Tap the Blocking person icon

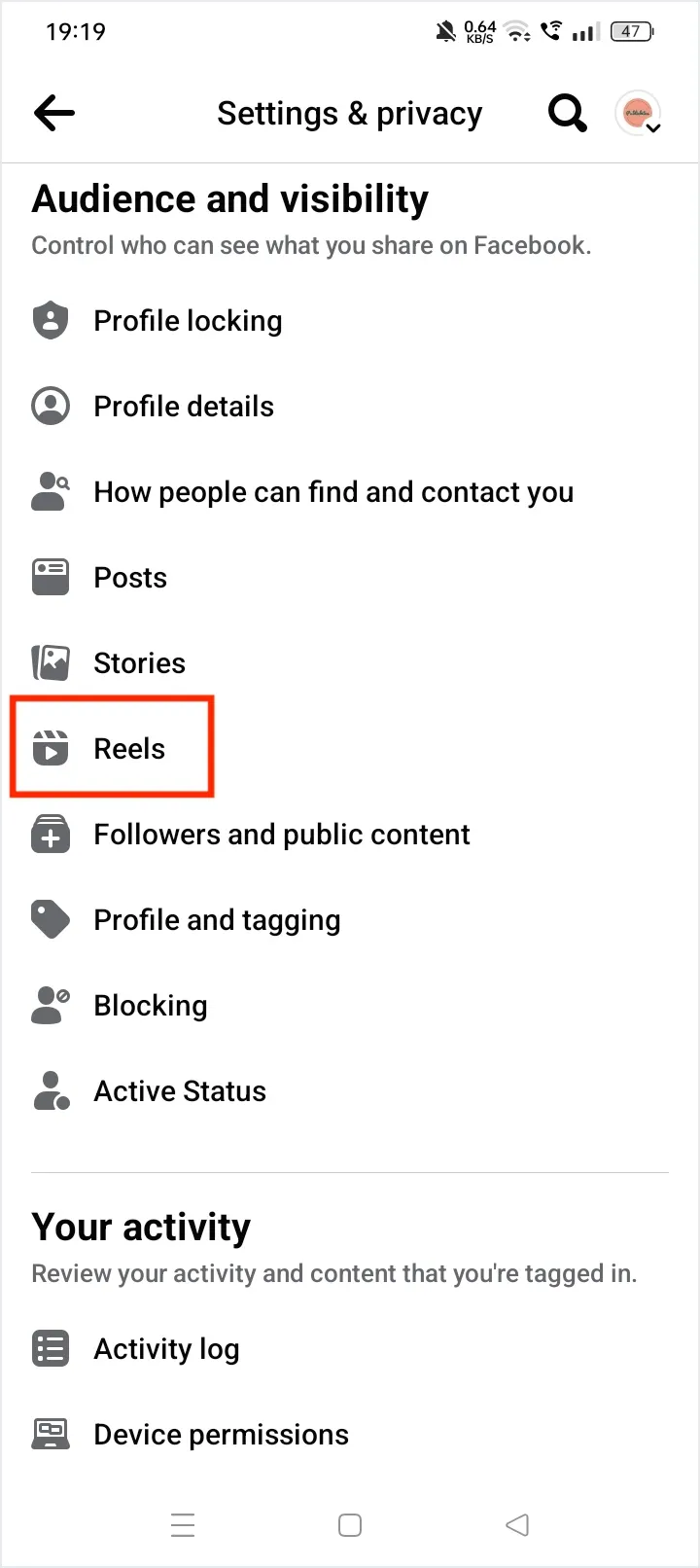51,1006
